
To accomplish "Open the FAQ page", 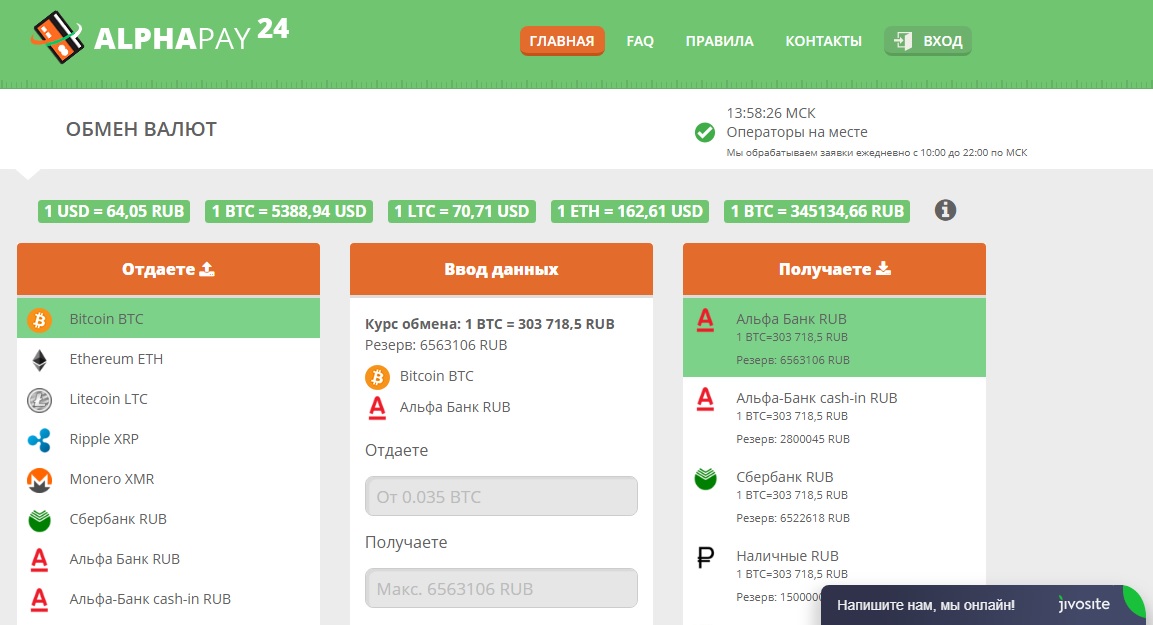I will point(640,41).
